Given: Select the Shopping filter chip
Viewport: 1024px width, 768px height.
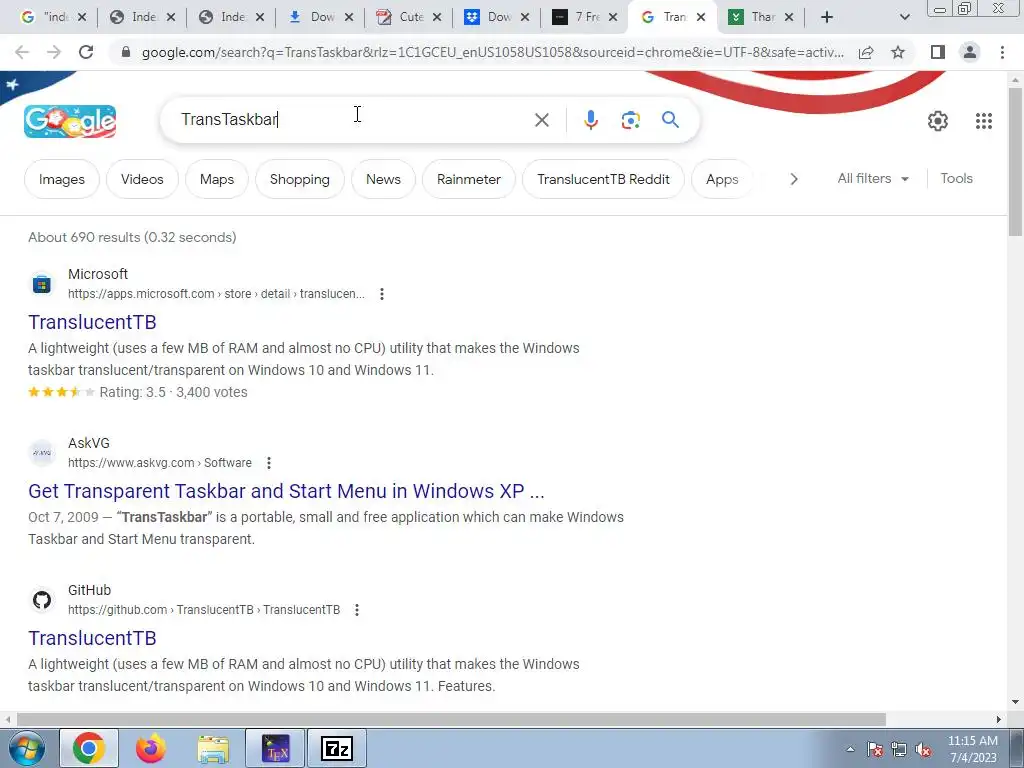Looking at the screenshot, I should point(300,179).
